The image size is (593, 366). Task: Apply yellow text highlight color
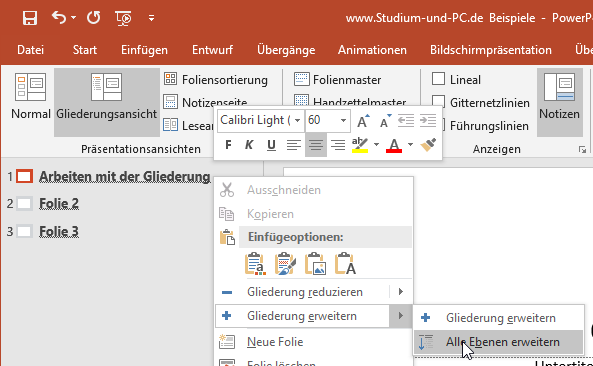360,144
